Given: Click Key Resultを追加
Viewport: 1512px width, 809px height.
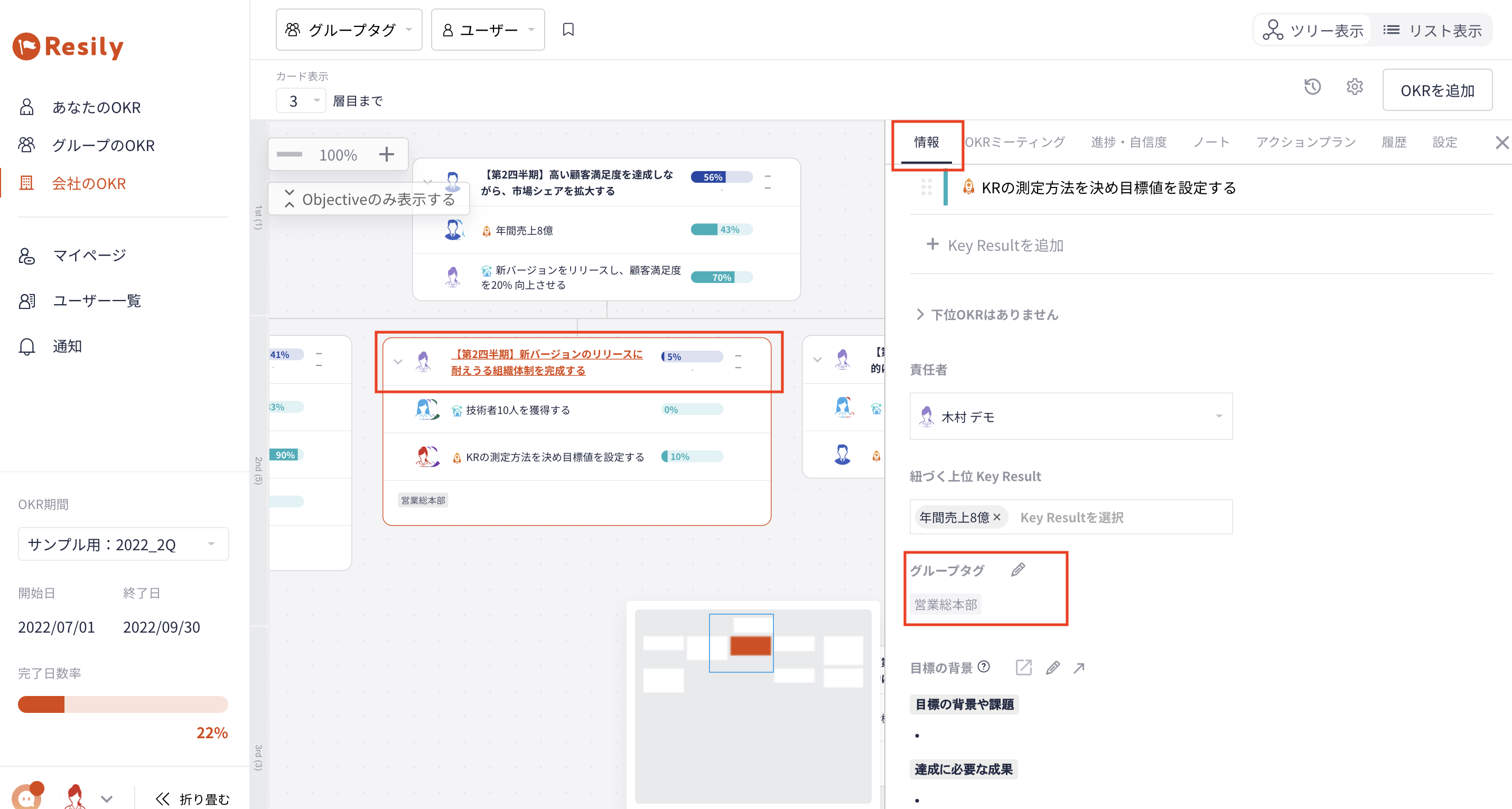Looking at the screenshot, I should [x=995, y=244].
